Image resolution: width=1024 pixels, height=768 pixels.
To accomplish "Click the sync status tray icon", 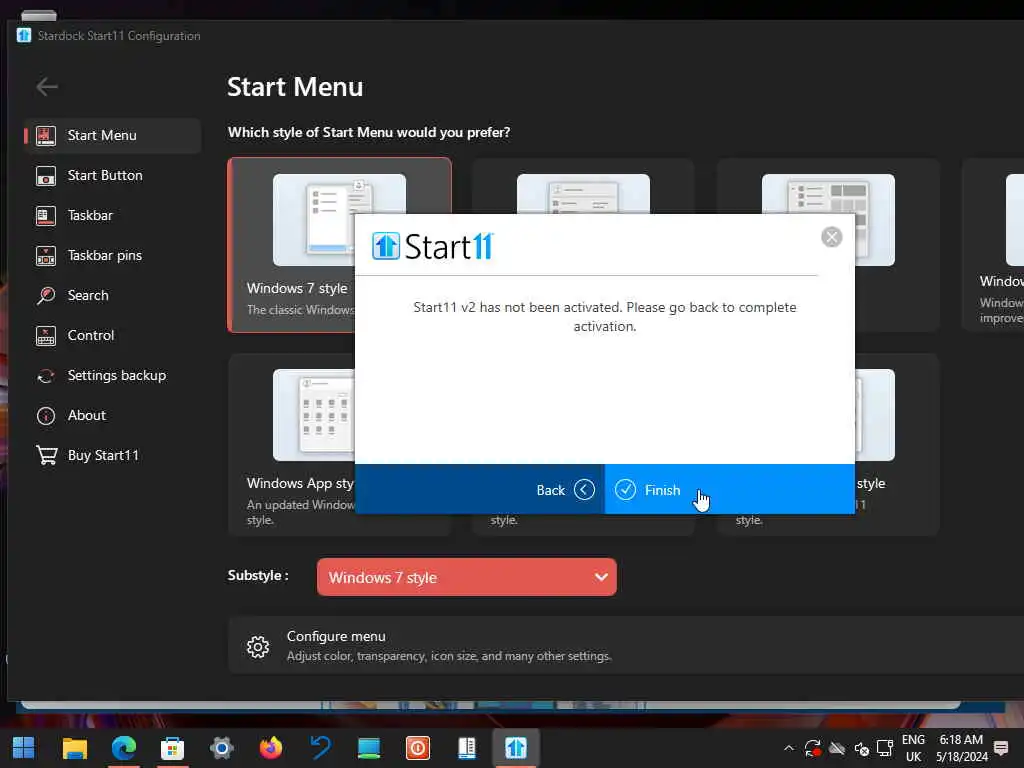I will click(x=813, y=748).
